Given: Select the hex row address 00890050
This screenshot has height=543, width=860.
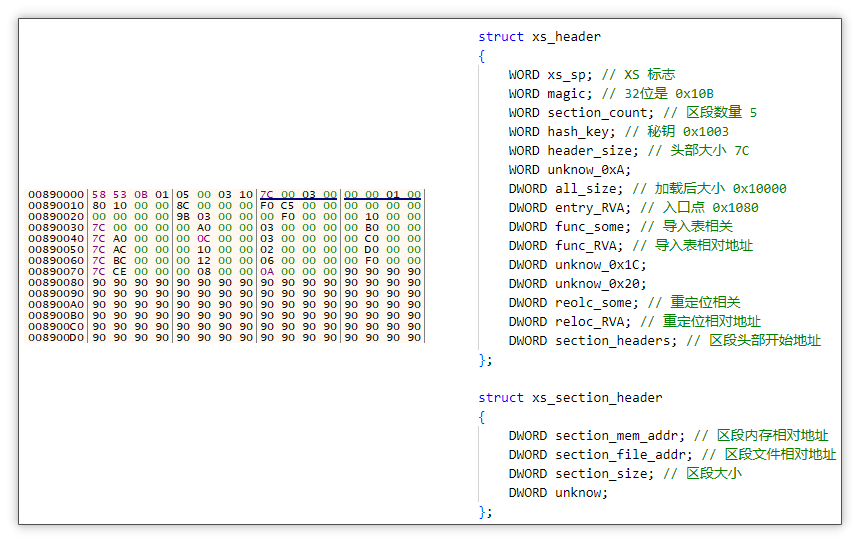Looking at the screenshot, I should pos(56,250).
